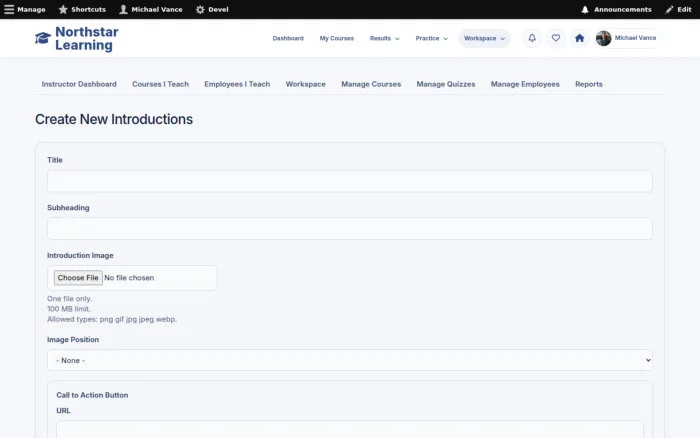This screenshot has width=700, height=438.
Task: Click the '100 MB limit.' text
Action: pos(69,309)
